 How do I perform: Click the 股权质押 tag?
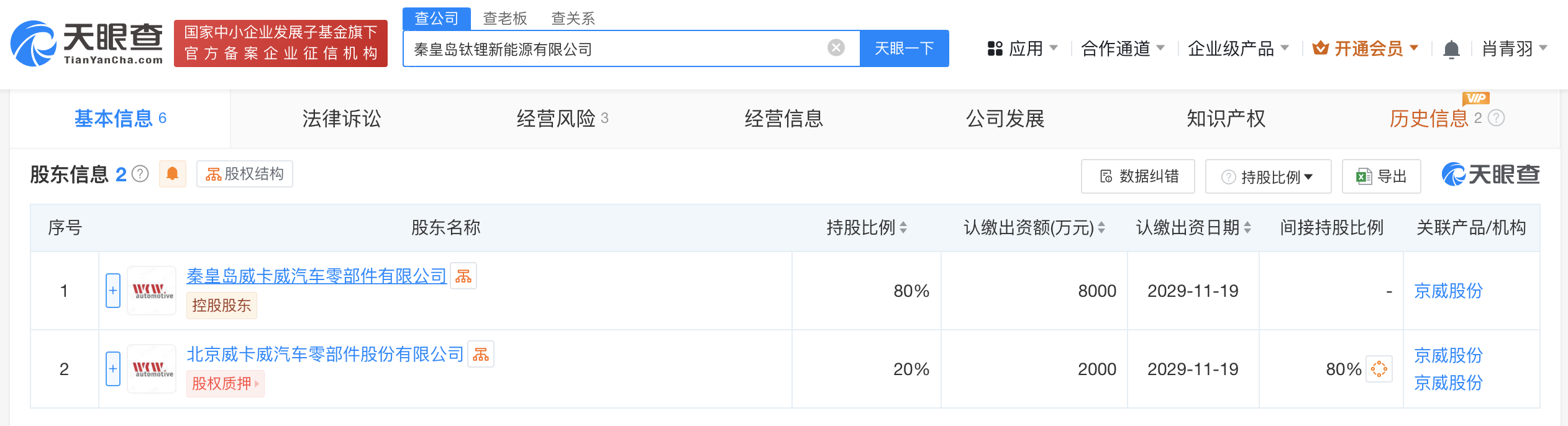[226, 383]
